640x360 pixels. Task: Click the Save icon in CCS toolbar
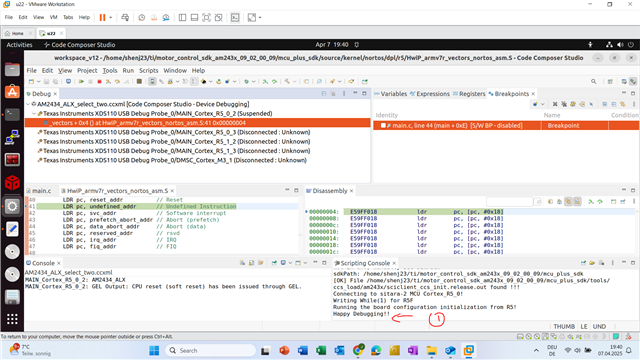click(46, 81)
